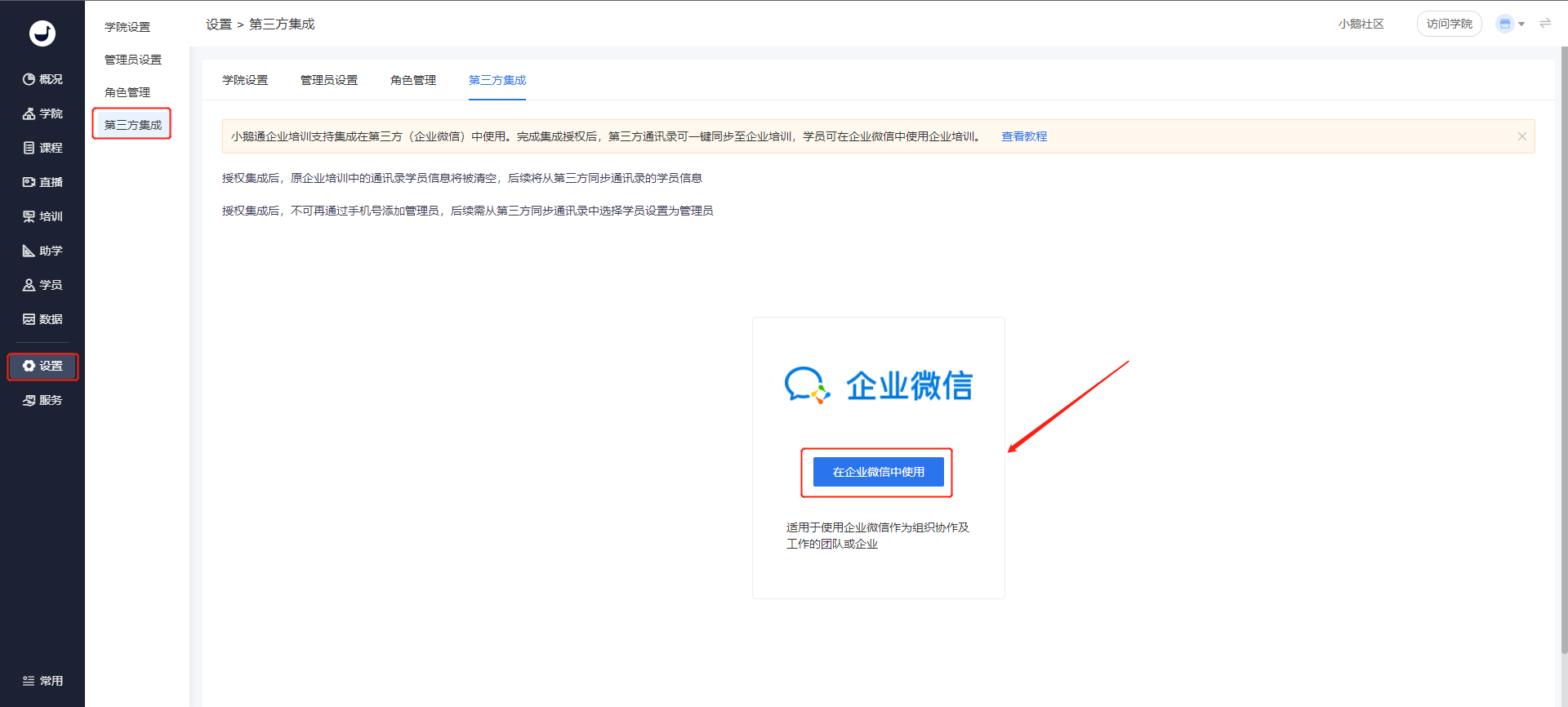Open the 学员 learners section

(42, 285)
